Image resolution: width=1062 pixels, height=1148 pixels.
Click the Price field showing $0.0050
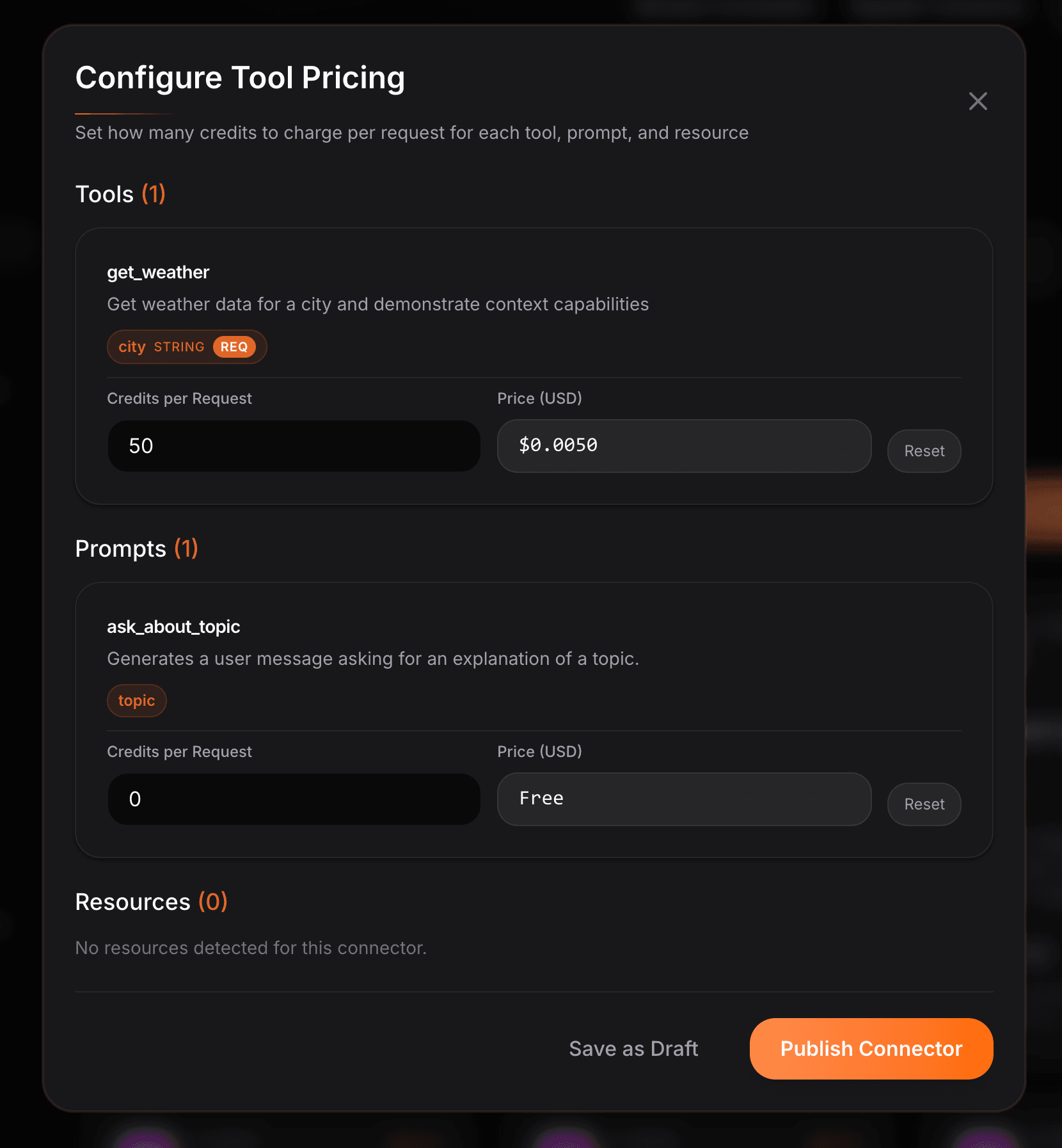(683, 445)
